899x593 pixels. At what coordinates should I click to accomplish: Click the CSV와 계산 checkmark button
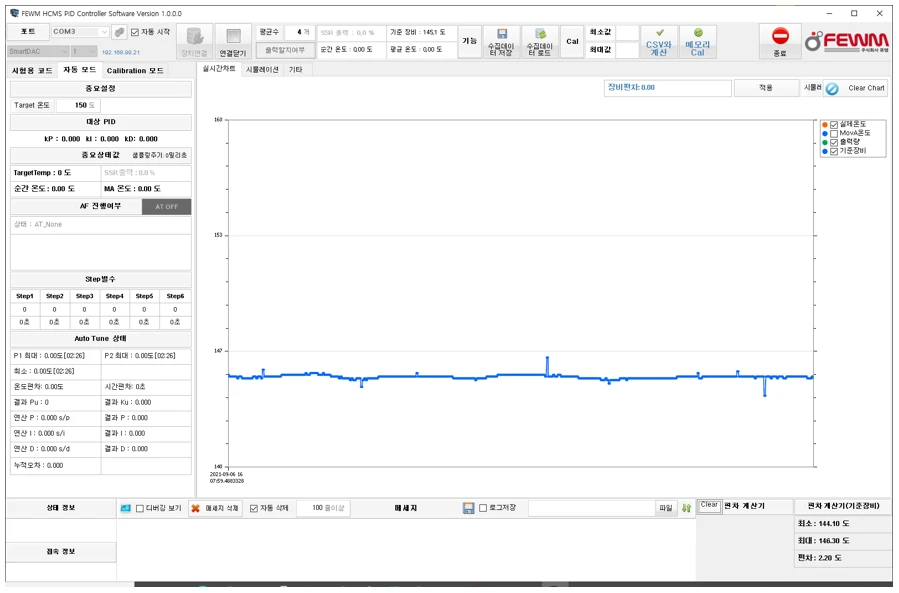(659, 41)
